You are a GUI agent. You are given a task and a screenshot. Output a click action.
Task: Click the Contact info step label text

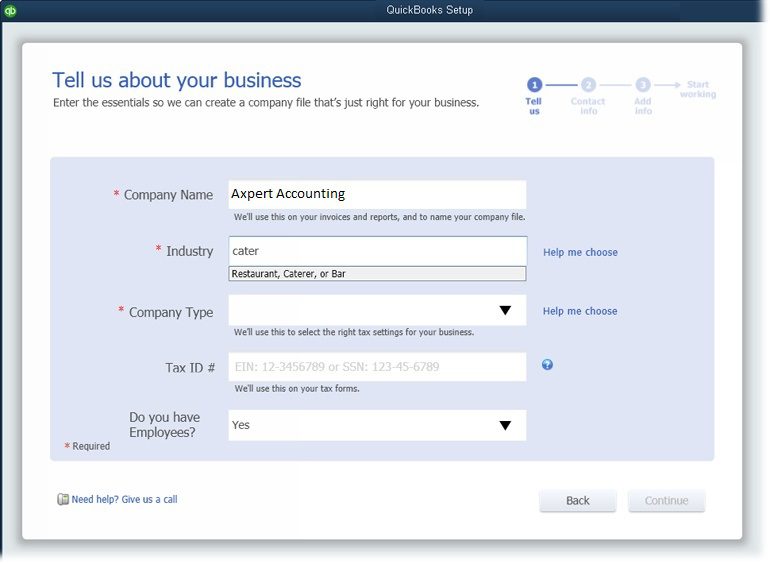click(x=588, y=106)
